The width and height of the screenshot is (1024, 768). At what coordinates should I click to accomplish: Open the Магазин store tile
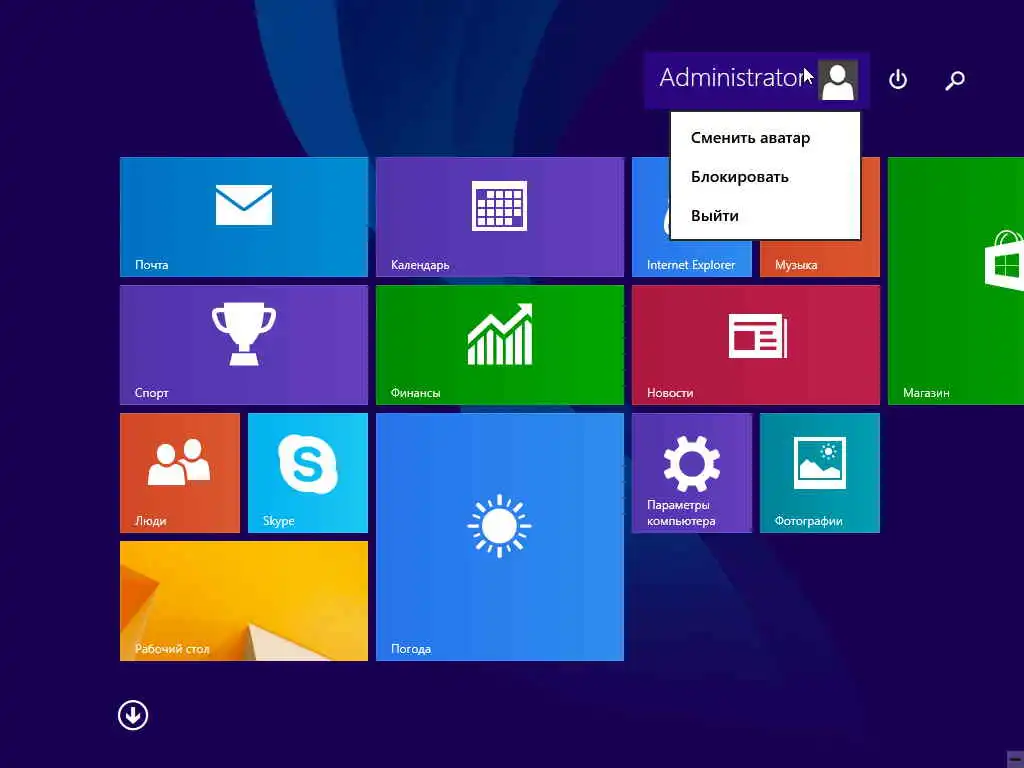pyautogui.click(x=955, y=281)
